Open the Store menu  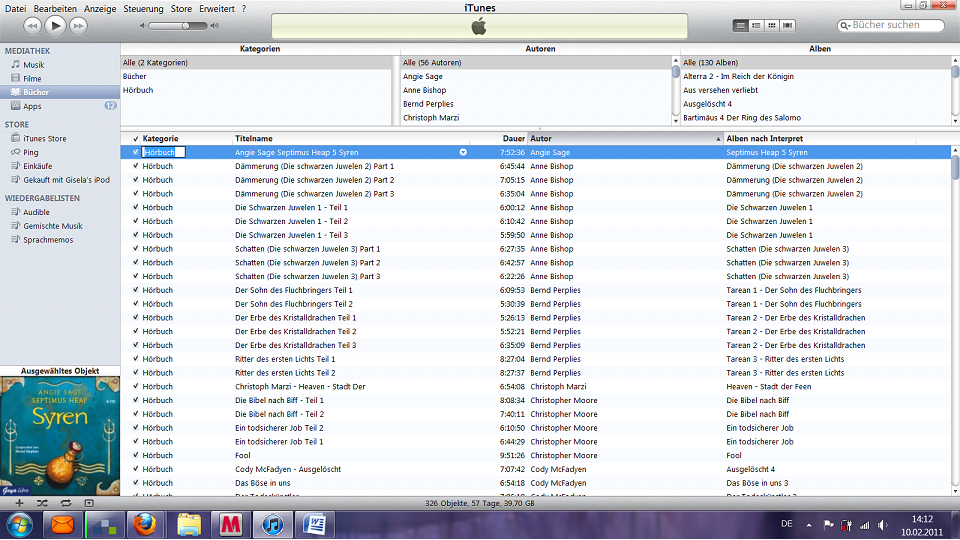(x=181, y=9)
